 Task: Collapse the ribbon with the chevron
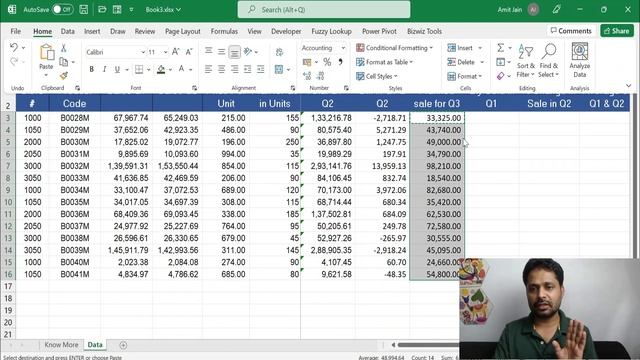point(629,86)
